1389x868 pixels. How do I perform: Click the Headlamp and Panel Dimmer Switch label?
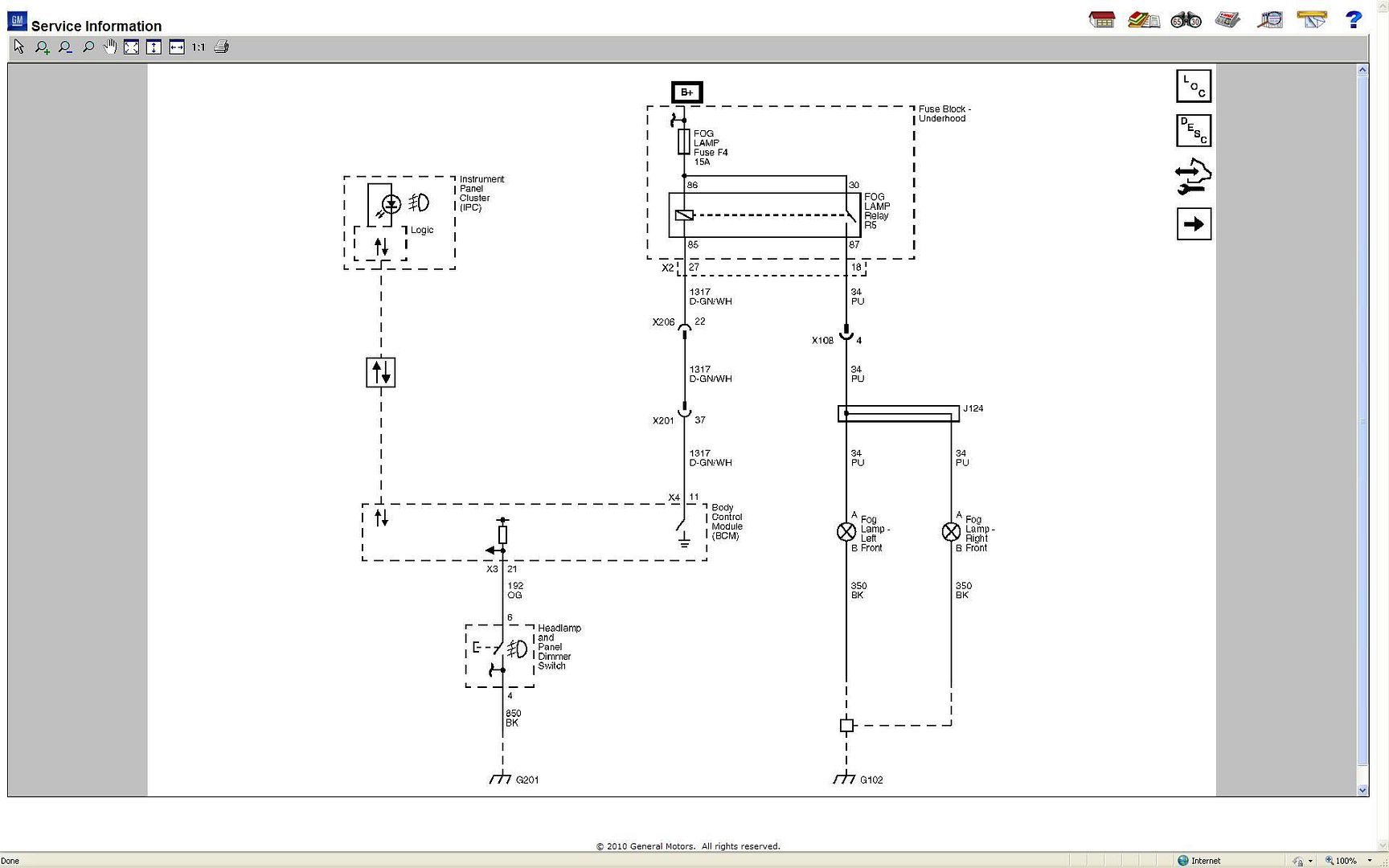[x=559, y=647]
